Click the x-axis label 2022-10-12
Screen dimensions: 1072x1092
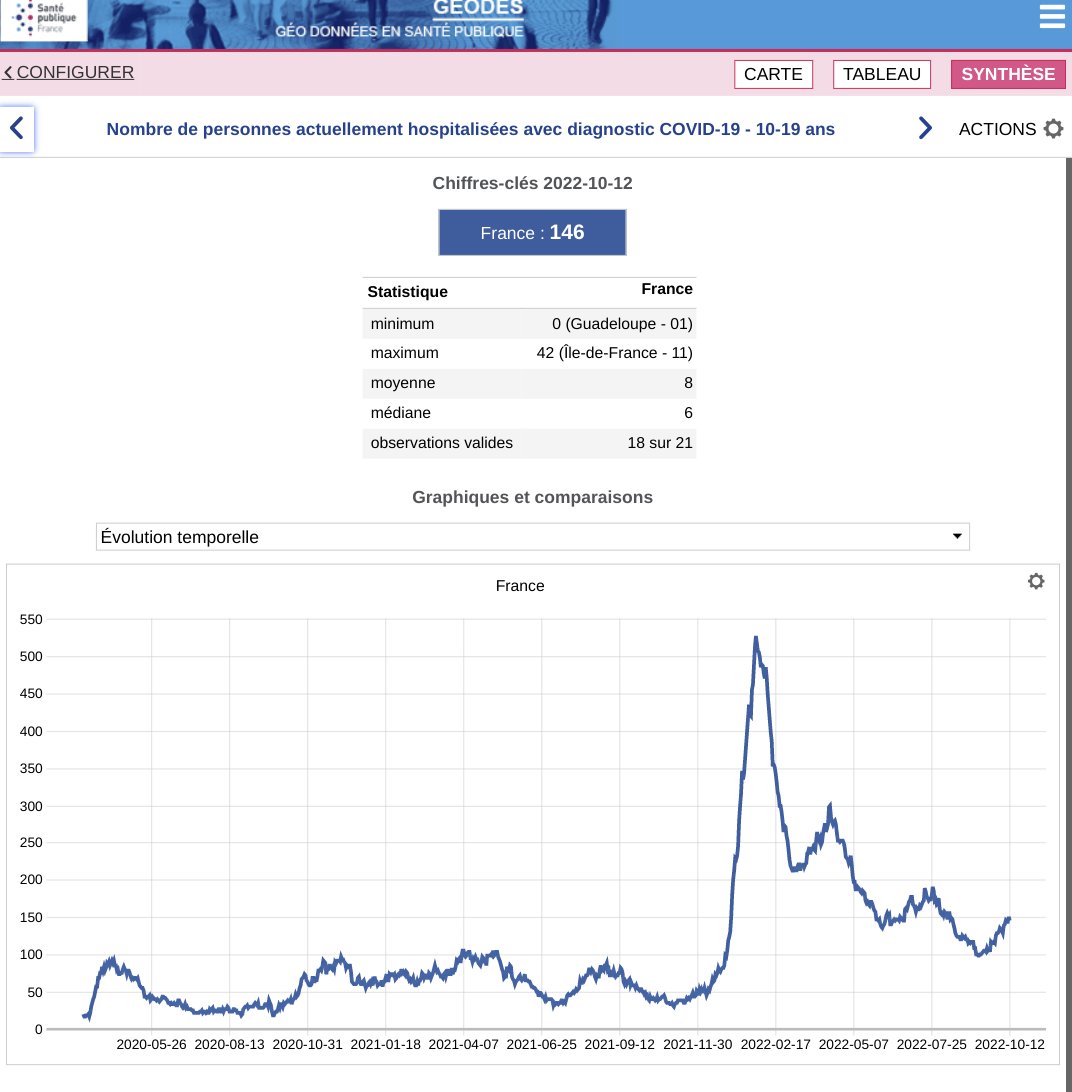point(1009,1045)
